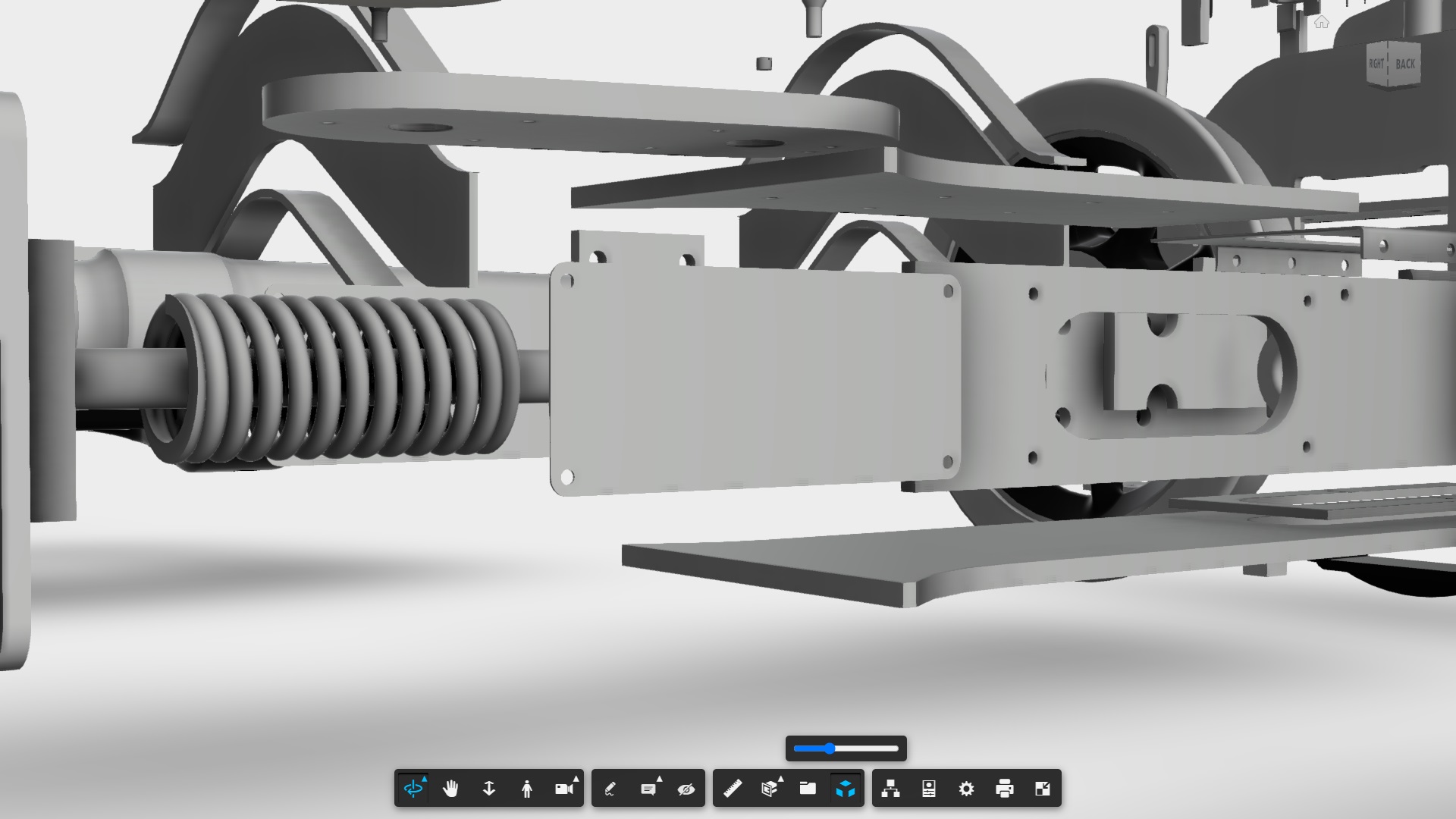Show the Properties panel icon
This screenshot has width=1456, height=819.
(x=929, y=789)
